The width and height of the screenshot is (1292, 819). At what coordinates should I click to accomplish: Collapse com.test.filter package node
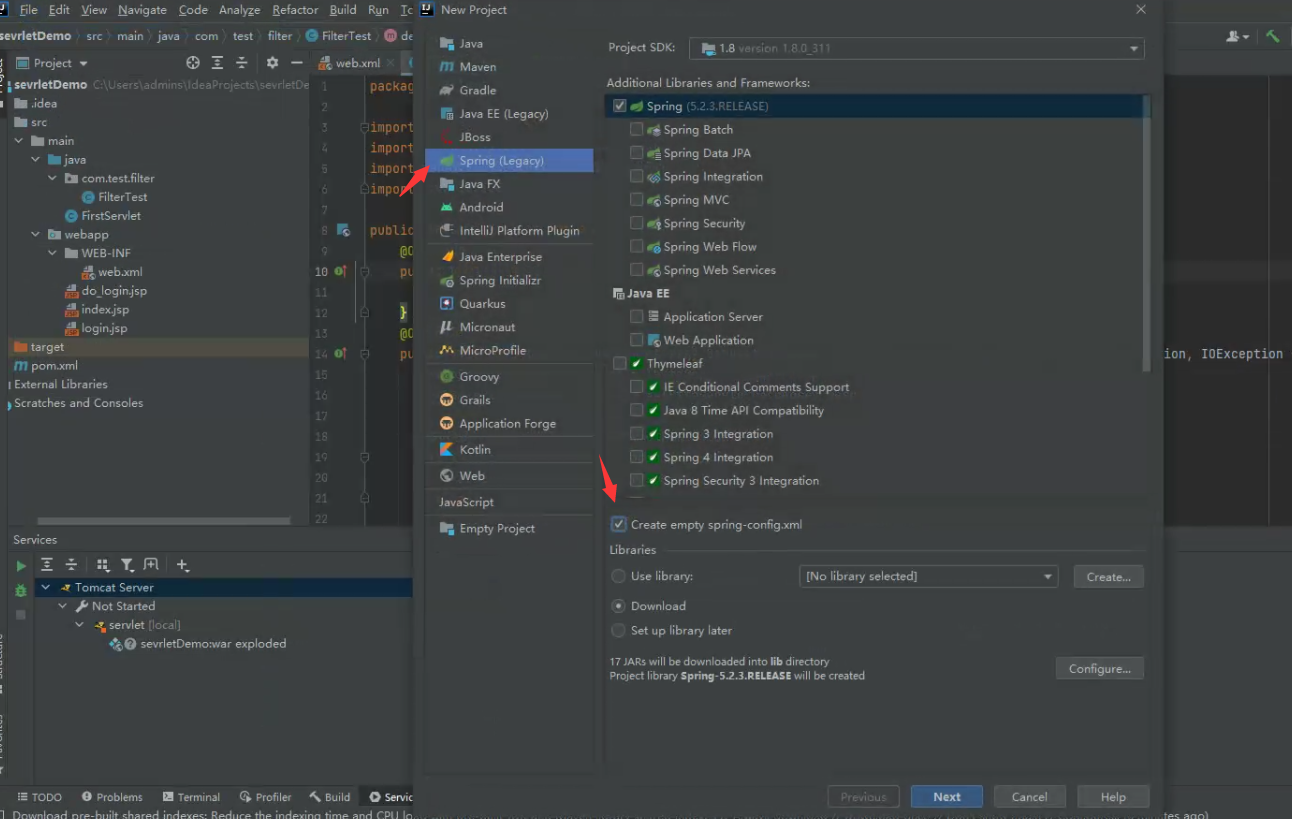pyautogui.click(x=53, y=178)
